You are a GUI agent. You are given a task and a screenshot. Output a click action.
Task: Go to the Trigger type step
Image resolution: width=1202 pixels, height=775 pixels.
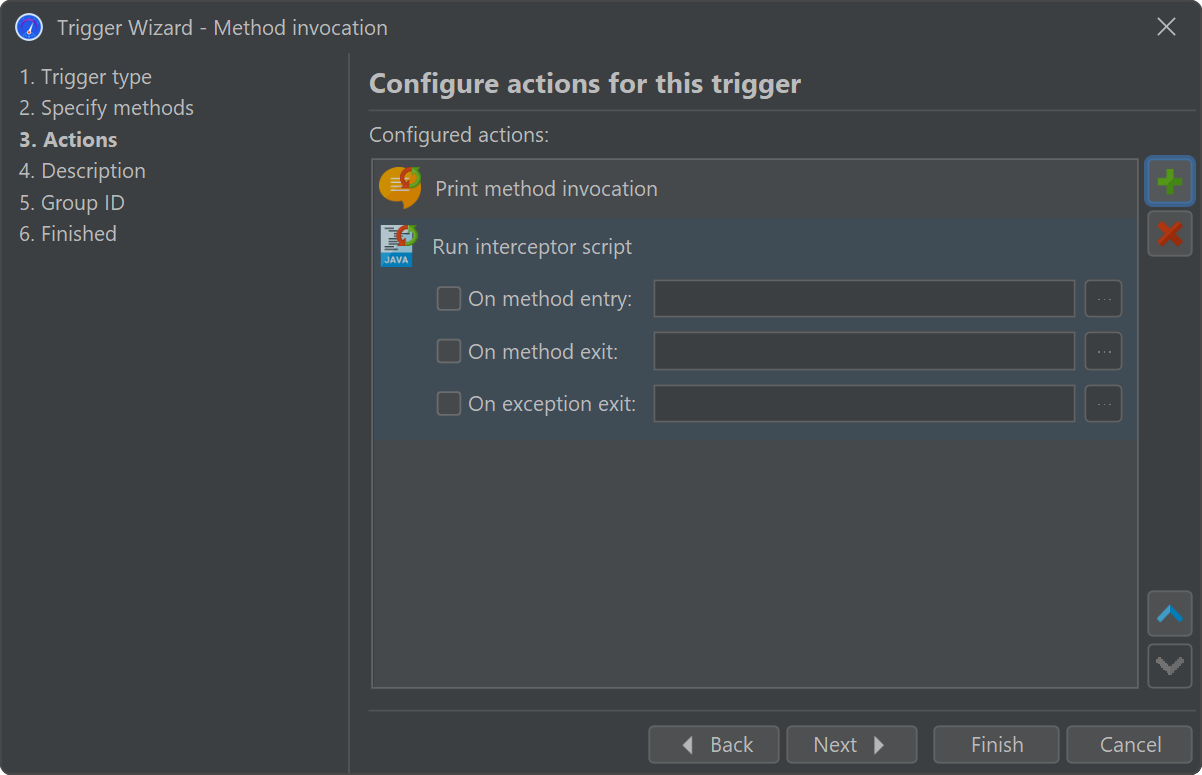(86, 77)
